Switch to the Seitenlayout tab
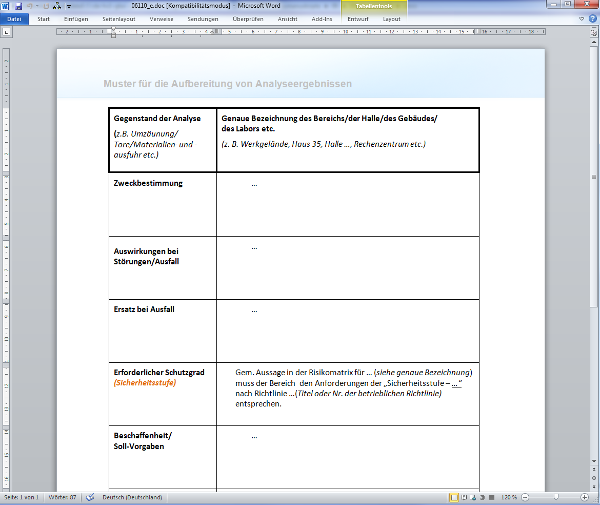The height and width of the screenshot is (505, 600). [118, 19]
